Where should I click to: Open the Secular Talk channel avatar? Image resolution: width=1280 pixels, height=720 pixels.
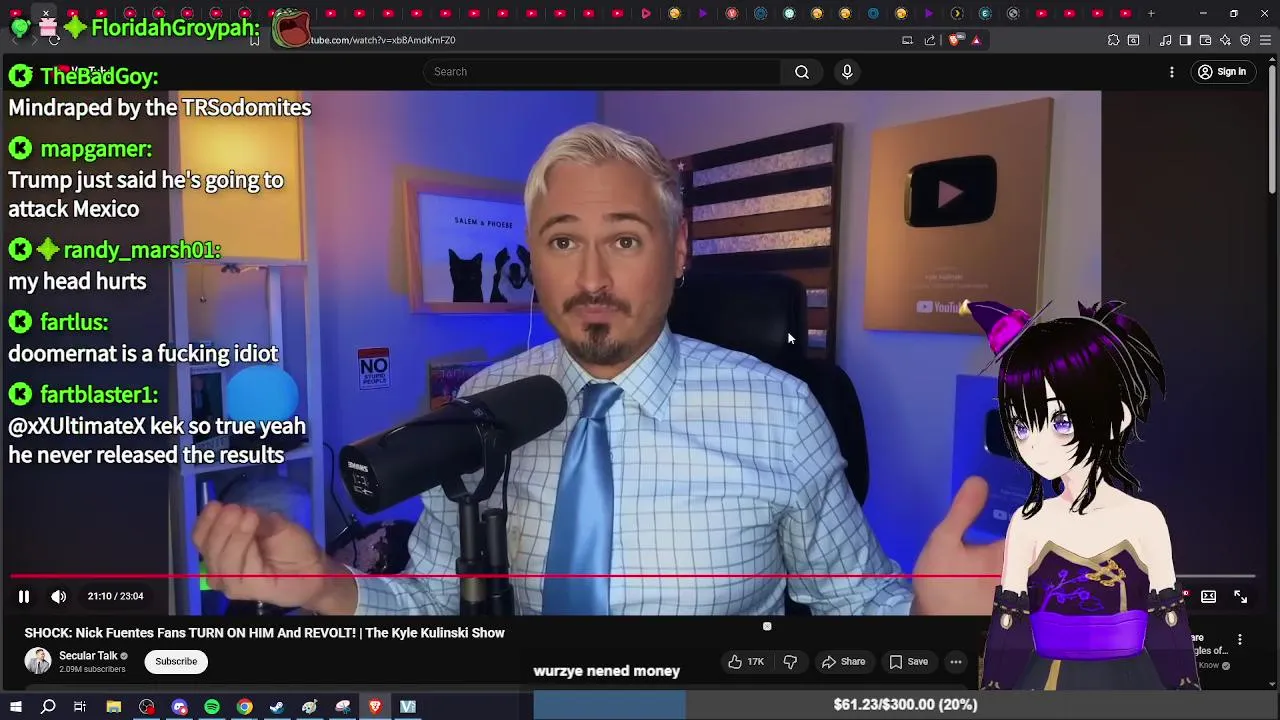(38, 661)
